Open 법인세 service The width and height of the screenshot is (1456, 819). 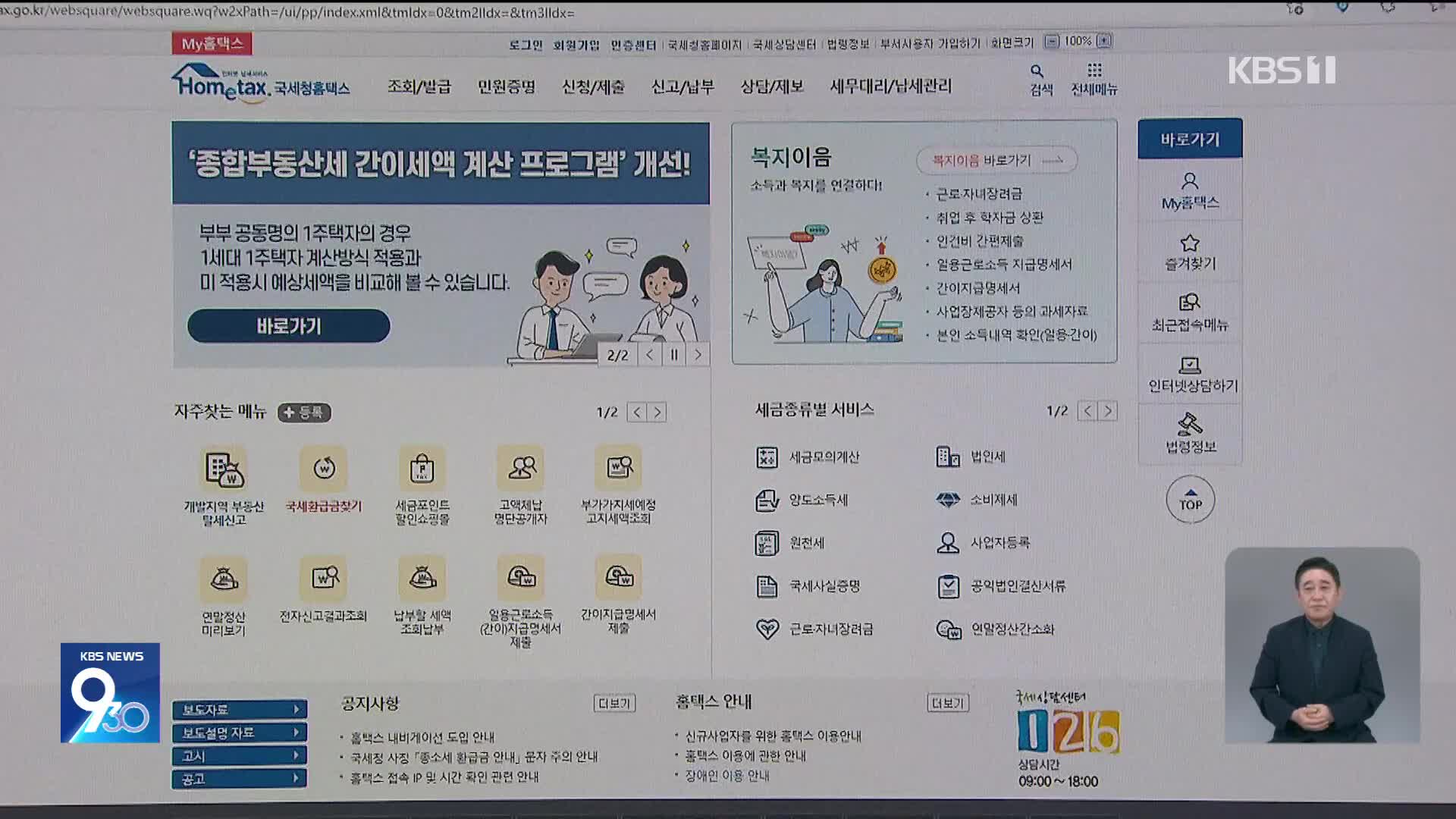coord(971,457)
